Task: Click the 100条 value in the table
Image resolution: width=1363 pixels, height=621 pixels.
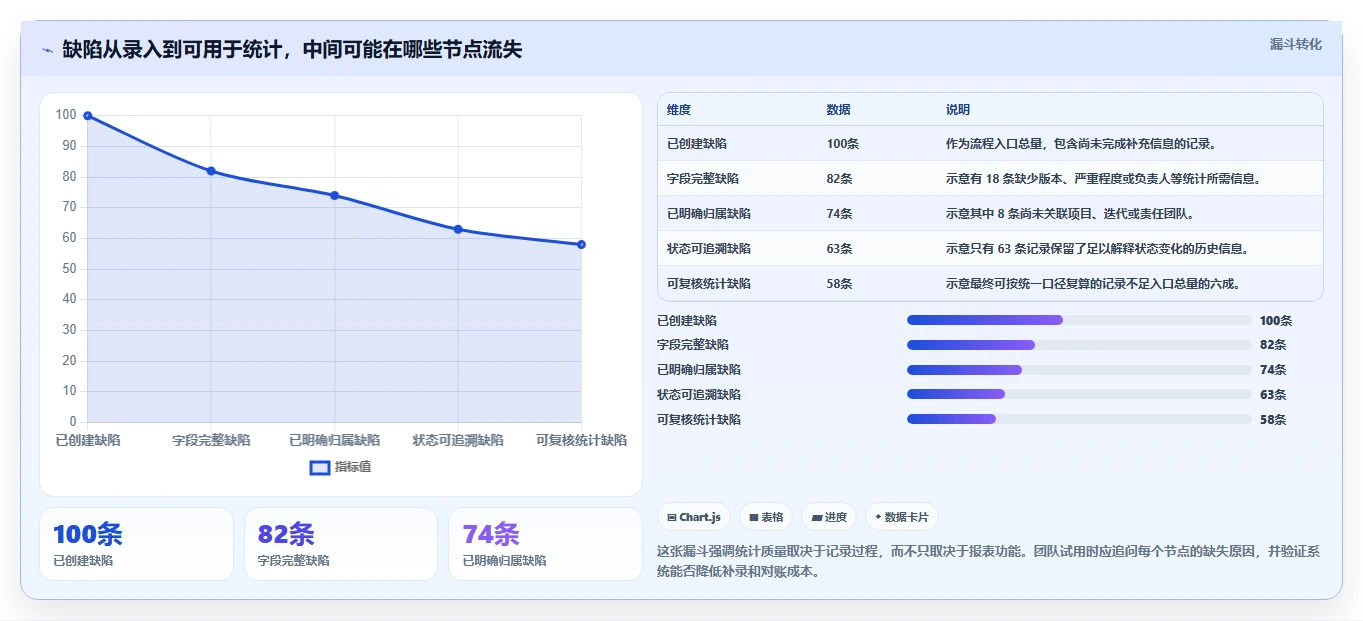Action: (x=843, y=144)
